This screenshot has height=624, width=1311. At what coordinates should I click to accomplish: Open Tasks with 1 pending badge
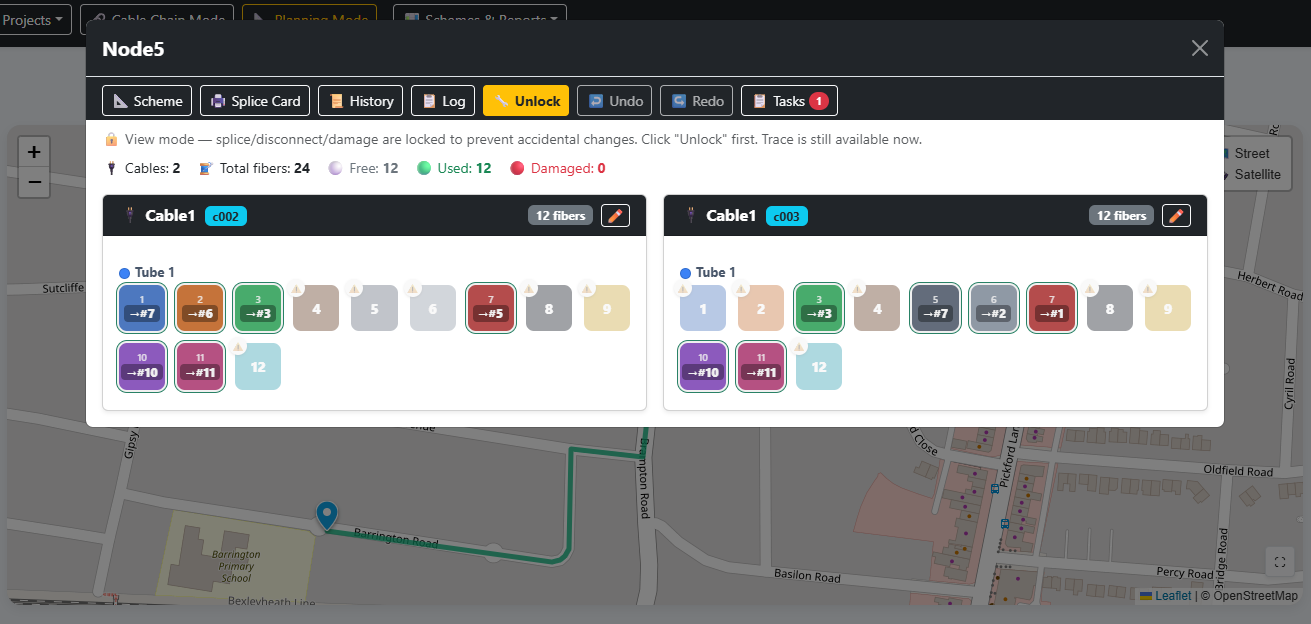pos(789,101)
